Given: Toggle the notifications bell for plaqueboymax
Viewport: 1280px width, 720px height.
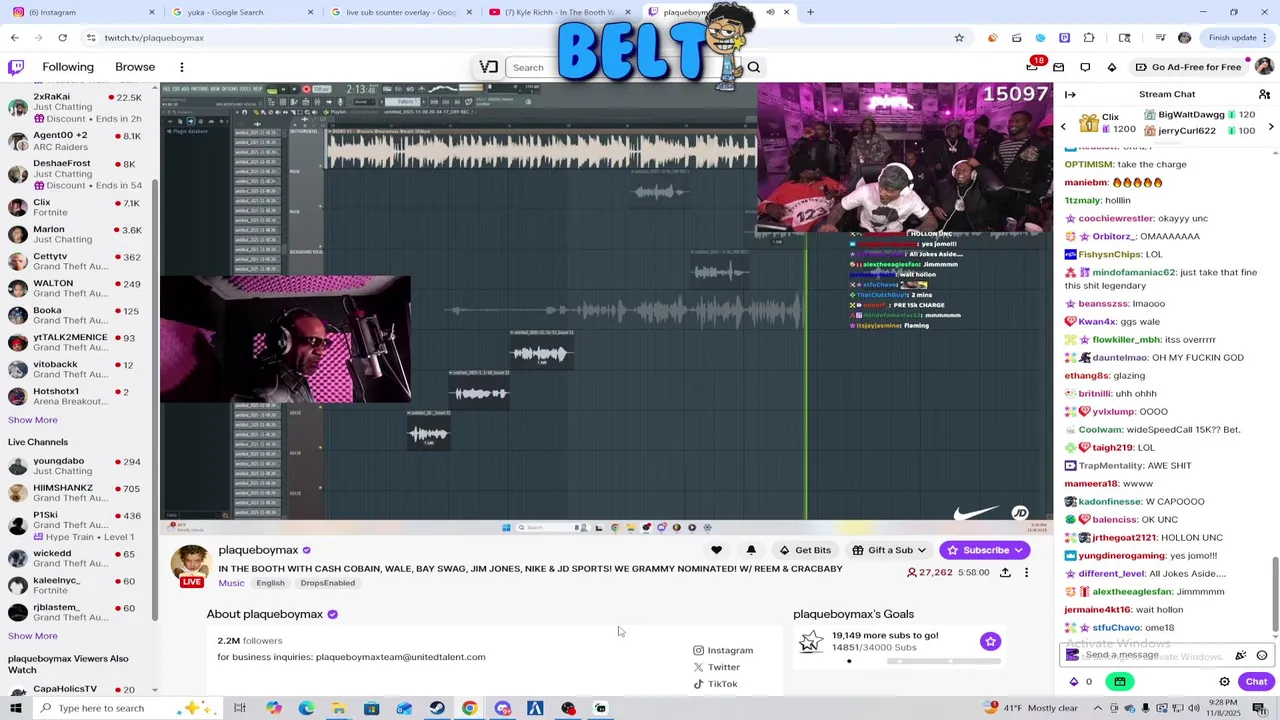Looking at the screenshot, I should pos(751,550).
